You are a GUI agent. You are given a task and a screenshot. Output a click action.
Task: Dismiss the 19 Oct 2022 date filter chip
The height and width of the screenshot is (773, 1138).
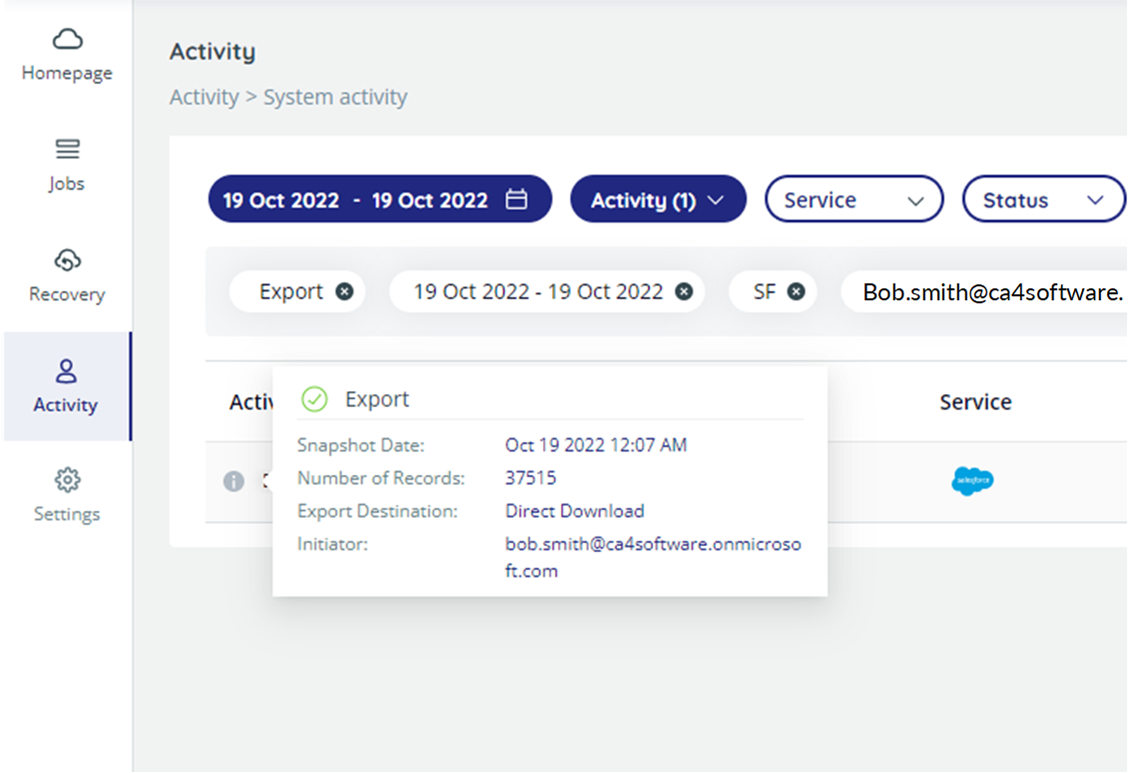pos(684,291)
